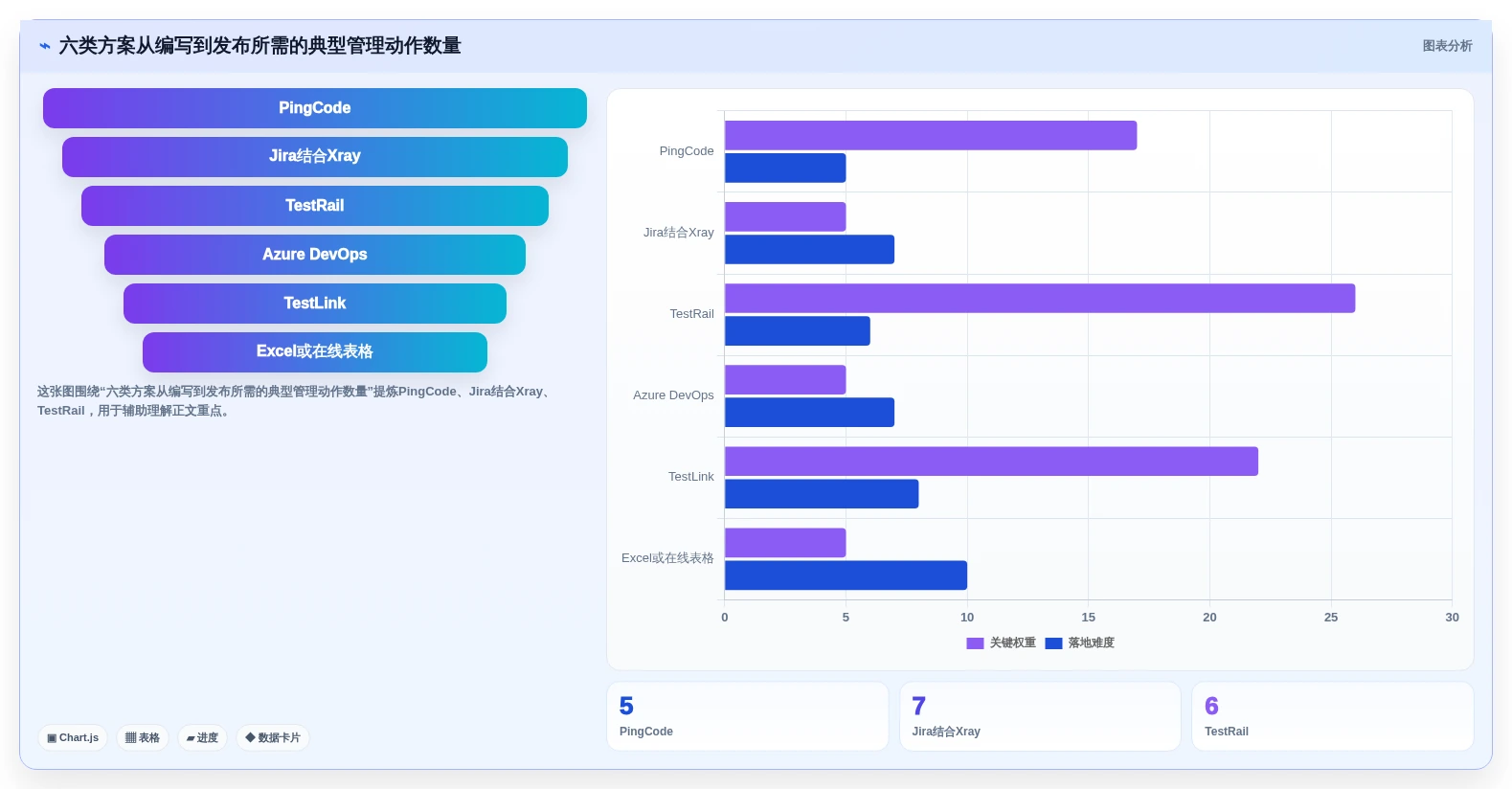
Task: Click the 表格 tag chip
Action: click(x=143, y=738)
